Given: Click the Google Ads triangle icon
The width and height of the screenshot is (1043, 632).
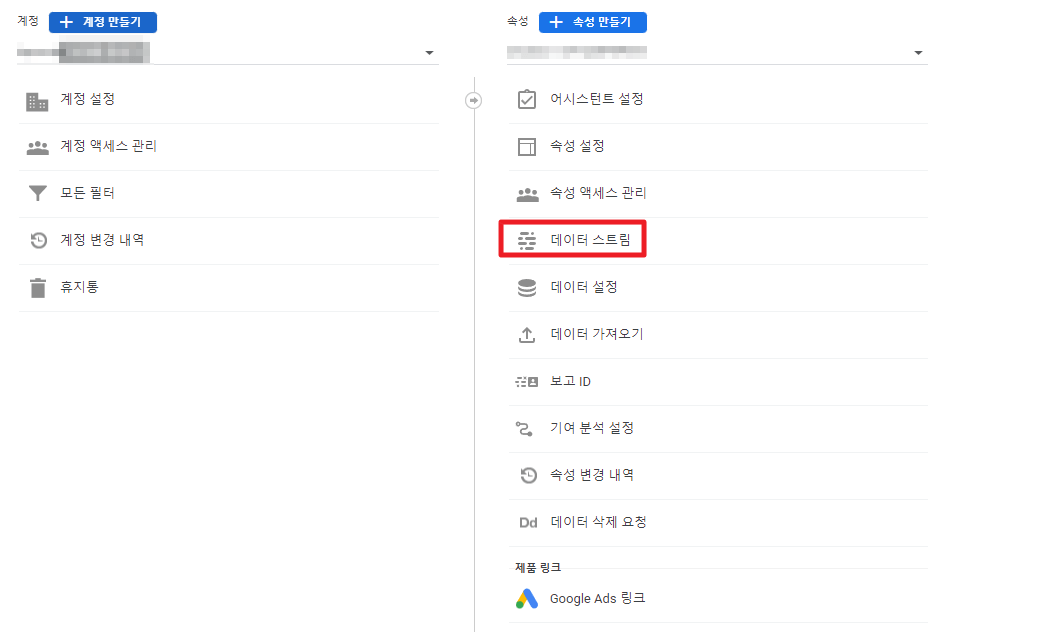Looking at the screenshot, I should [x=527, y=599].
